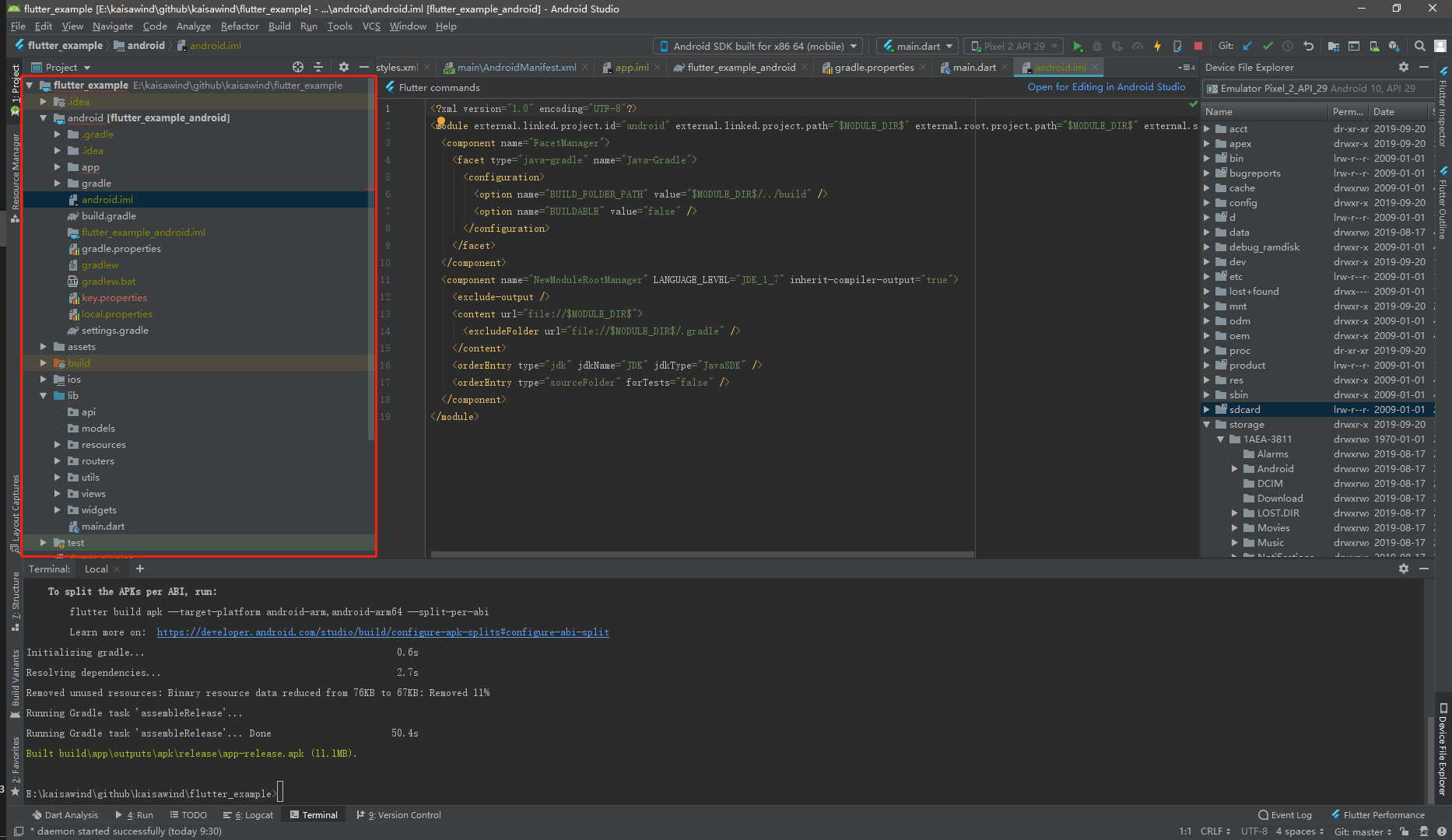
Task: Click Flutter Hot Reload lightning icon
Action: click(1157, 47)
